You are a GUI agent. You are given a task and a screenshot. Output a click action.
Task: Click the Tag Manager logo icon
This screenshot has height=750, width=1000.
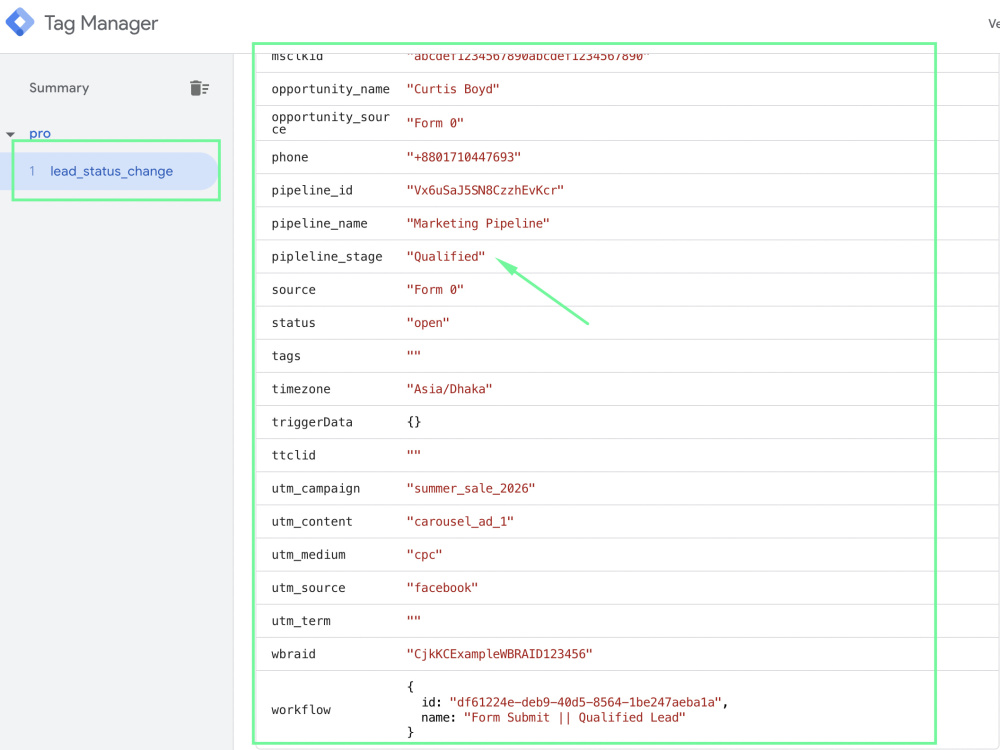pos(20,22)
